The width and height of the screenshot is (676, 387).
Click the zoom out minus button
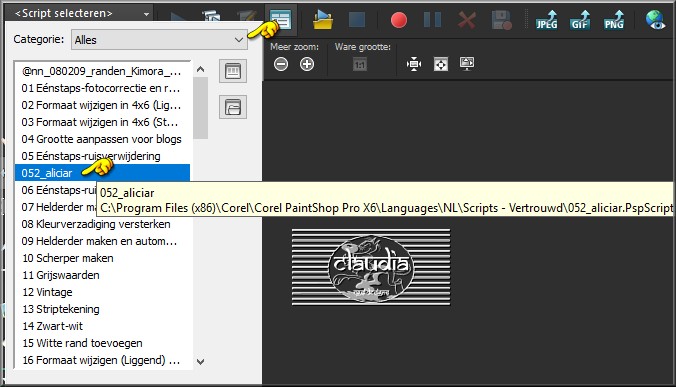281,64
